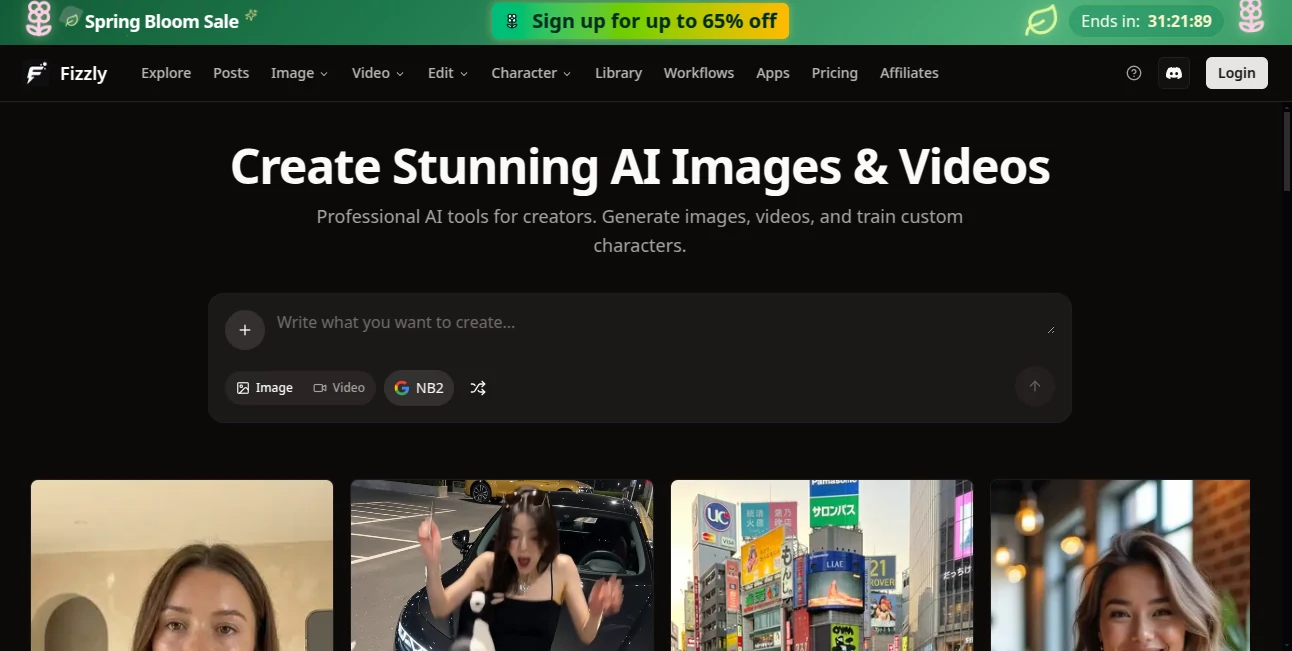Expand the Video menu dropdown
Screen dimensions: 1292x651
[378, 73]
